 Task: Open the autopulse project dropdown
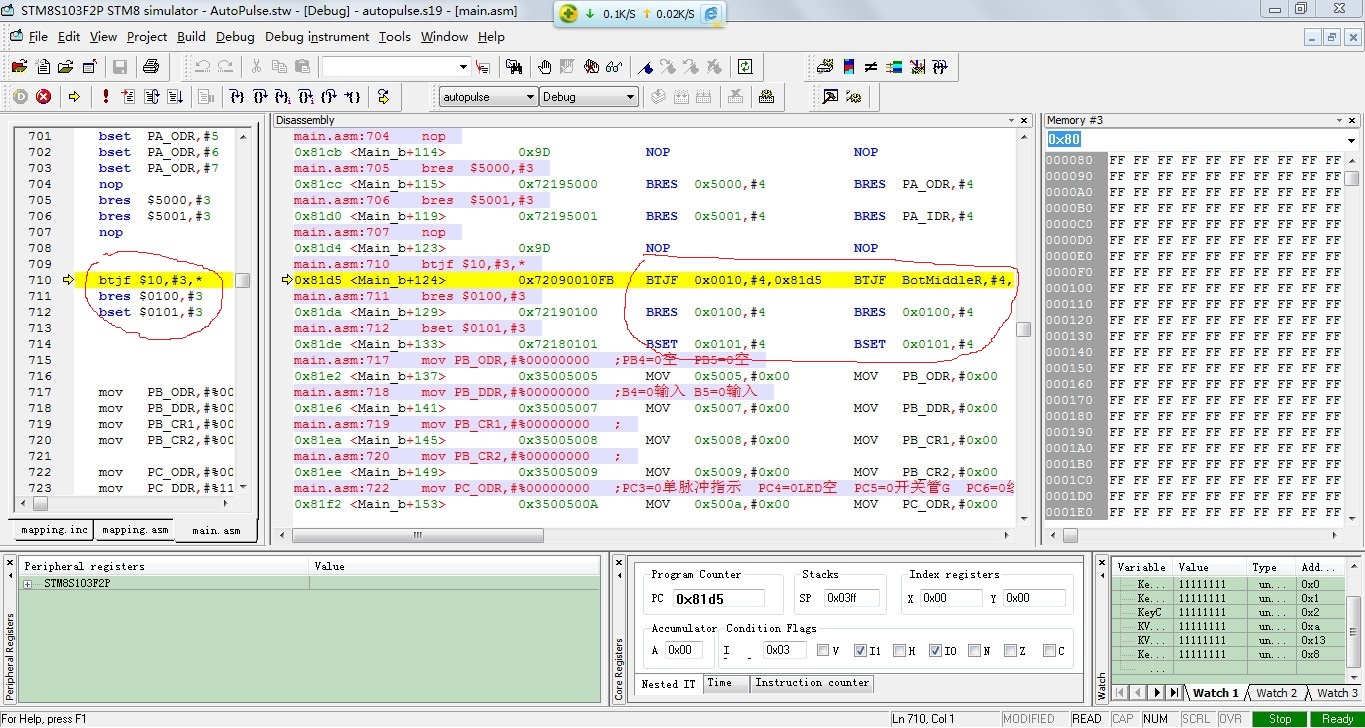click(530, 97)
